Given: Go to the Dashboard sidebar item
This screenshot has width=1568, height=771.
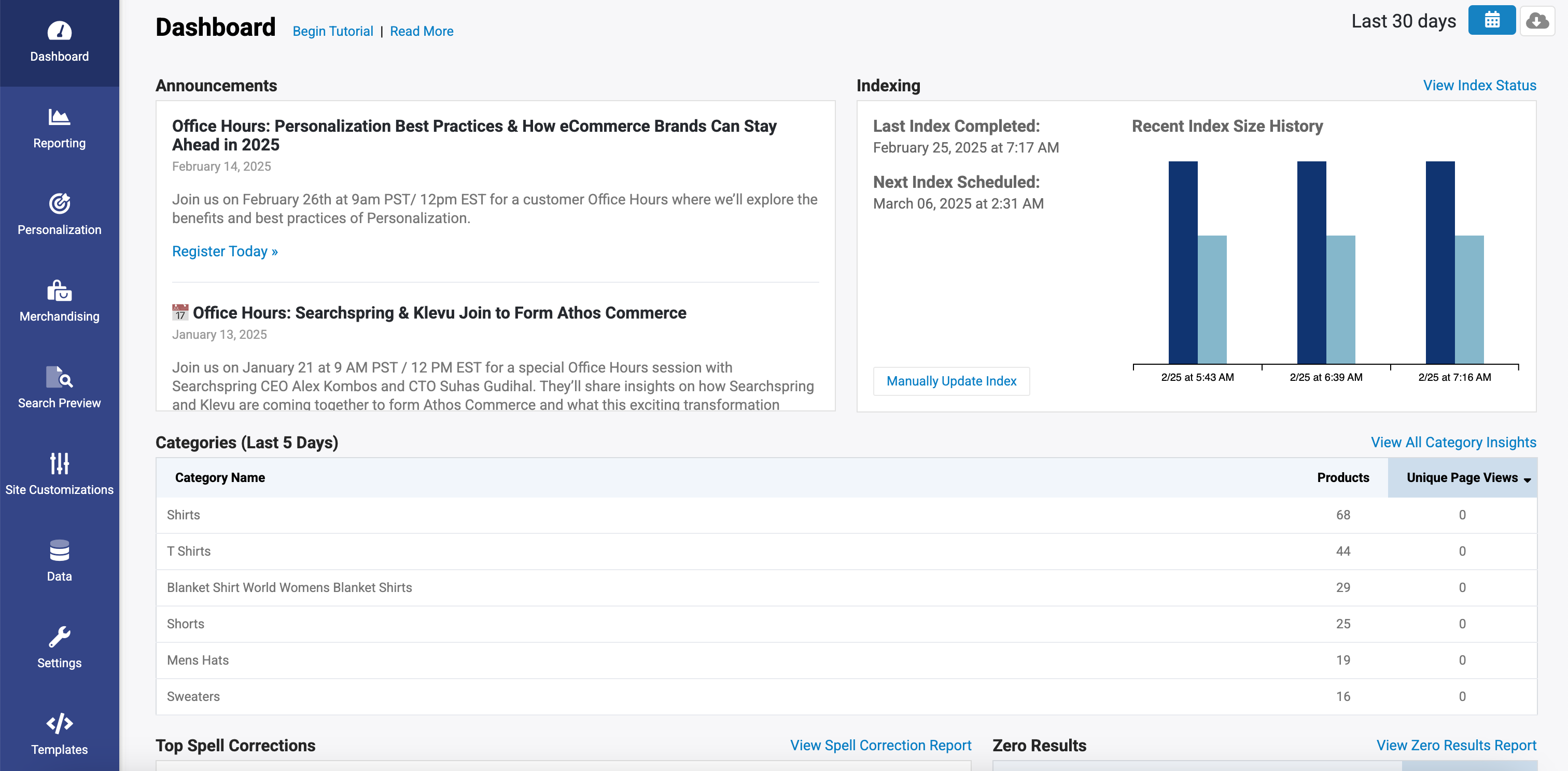Looking at the screenshot, I should point(59,42).
